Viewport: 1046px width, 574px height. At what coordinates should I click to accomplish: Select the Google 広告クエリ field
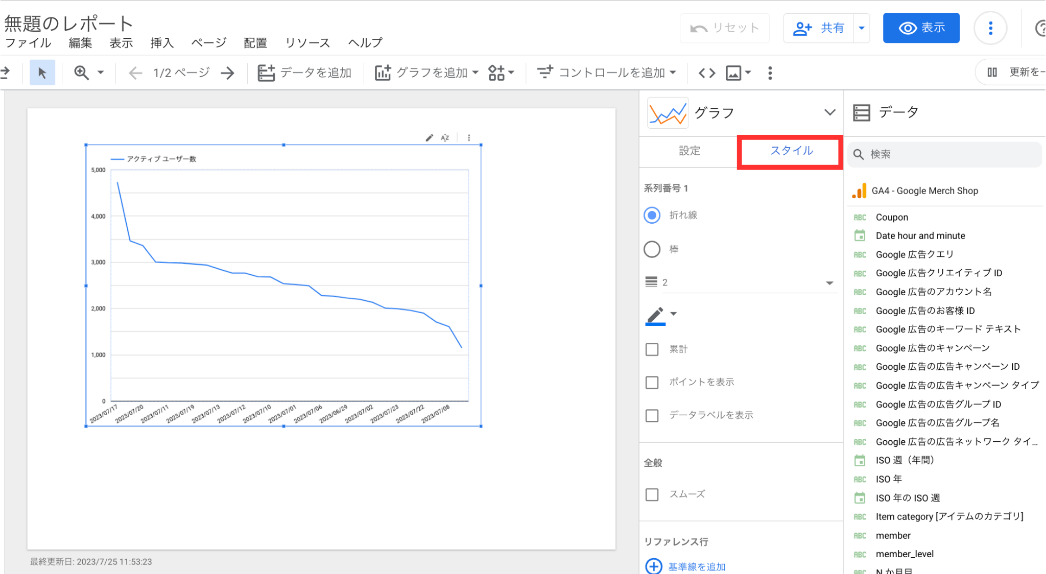click(915, 254)
